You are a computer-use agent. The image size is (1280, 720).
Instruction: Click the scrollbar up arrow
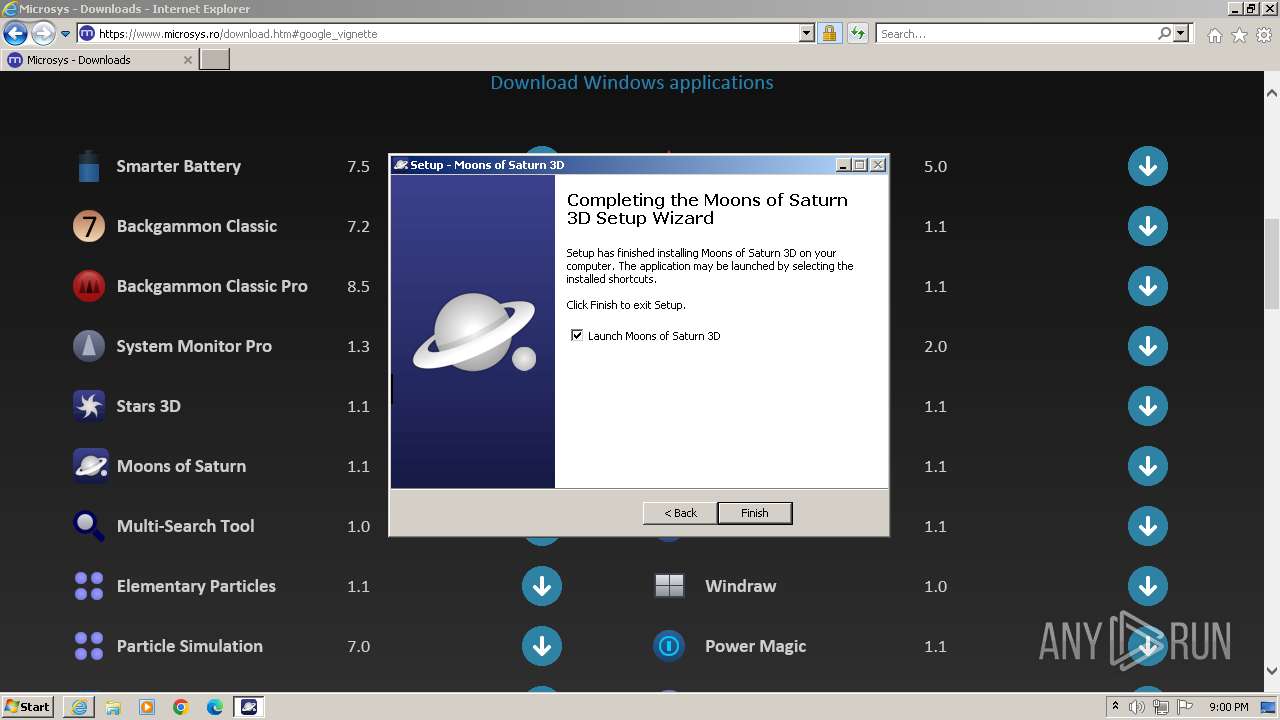(x=1272, y=92)
